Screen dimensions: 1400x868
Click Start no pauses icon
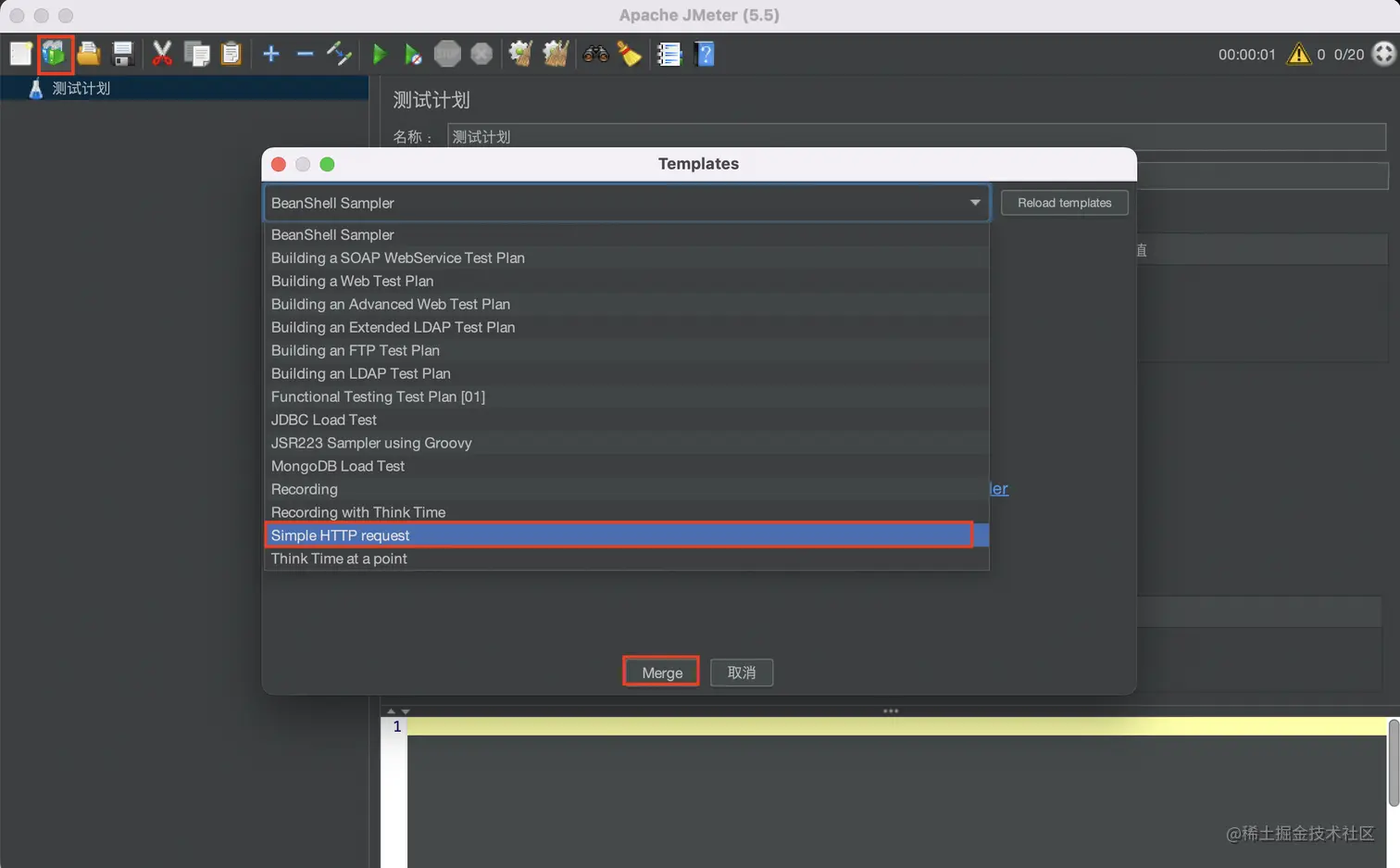(x=413, y=54)
